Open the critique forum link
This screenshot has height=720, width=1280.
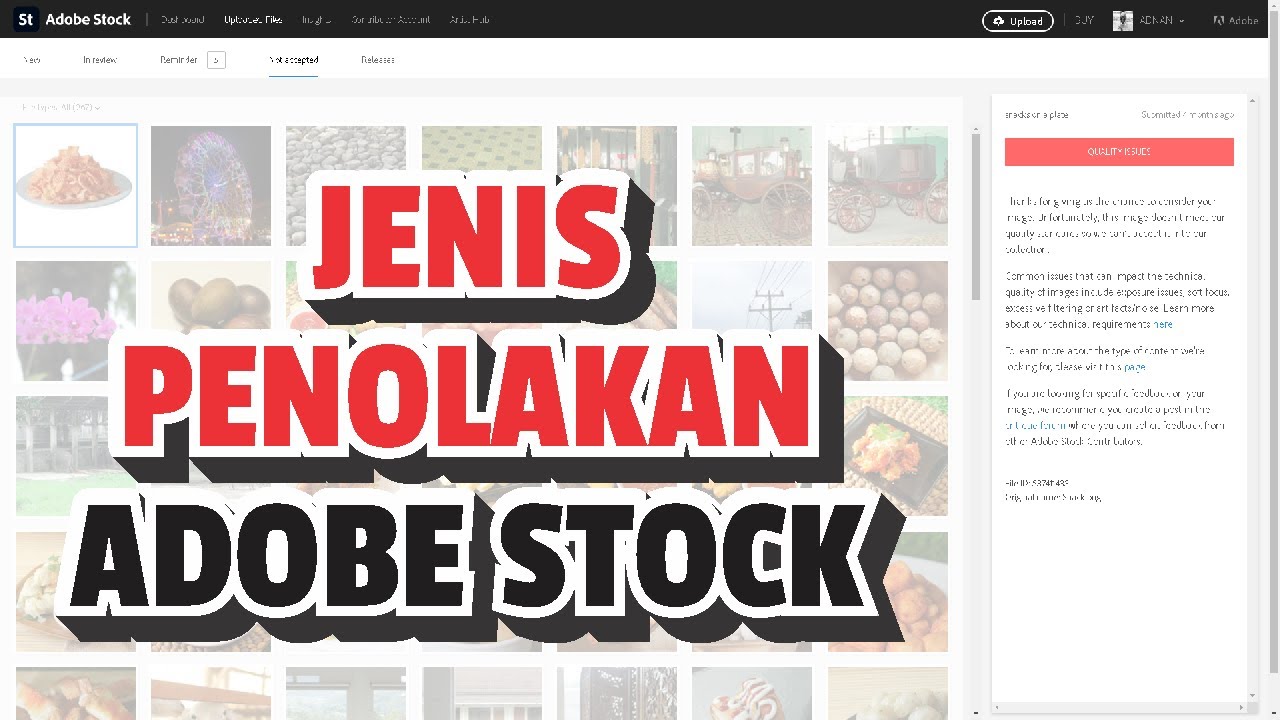(x=1033, y=426)
